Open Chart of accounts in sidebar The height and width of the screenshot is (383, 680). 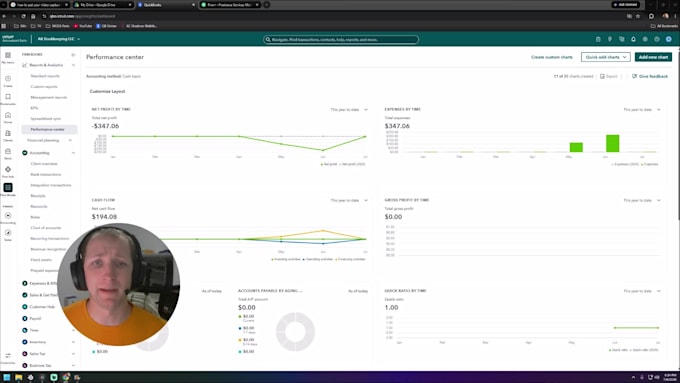[46, 228]
